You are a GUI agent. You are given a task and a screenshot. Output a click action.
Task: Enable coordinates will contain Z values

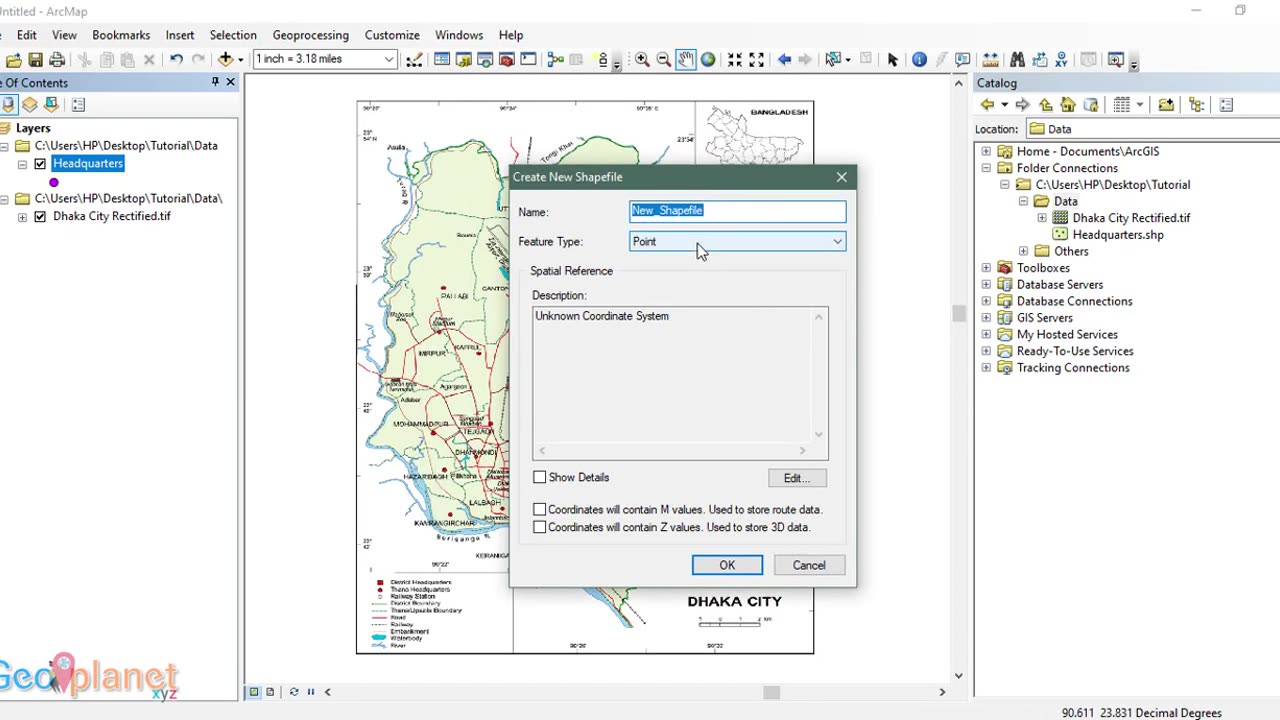pyautogui.click(x=540, y=527)
